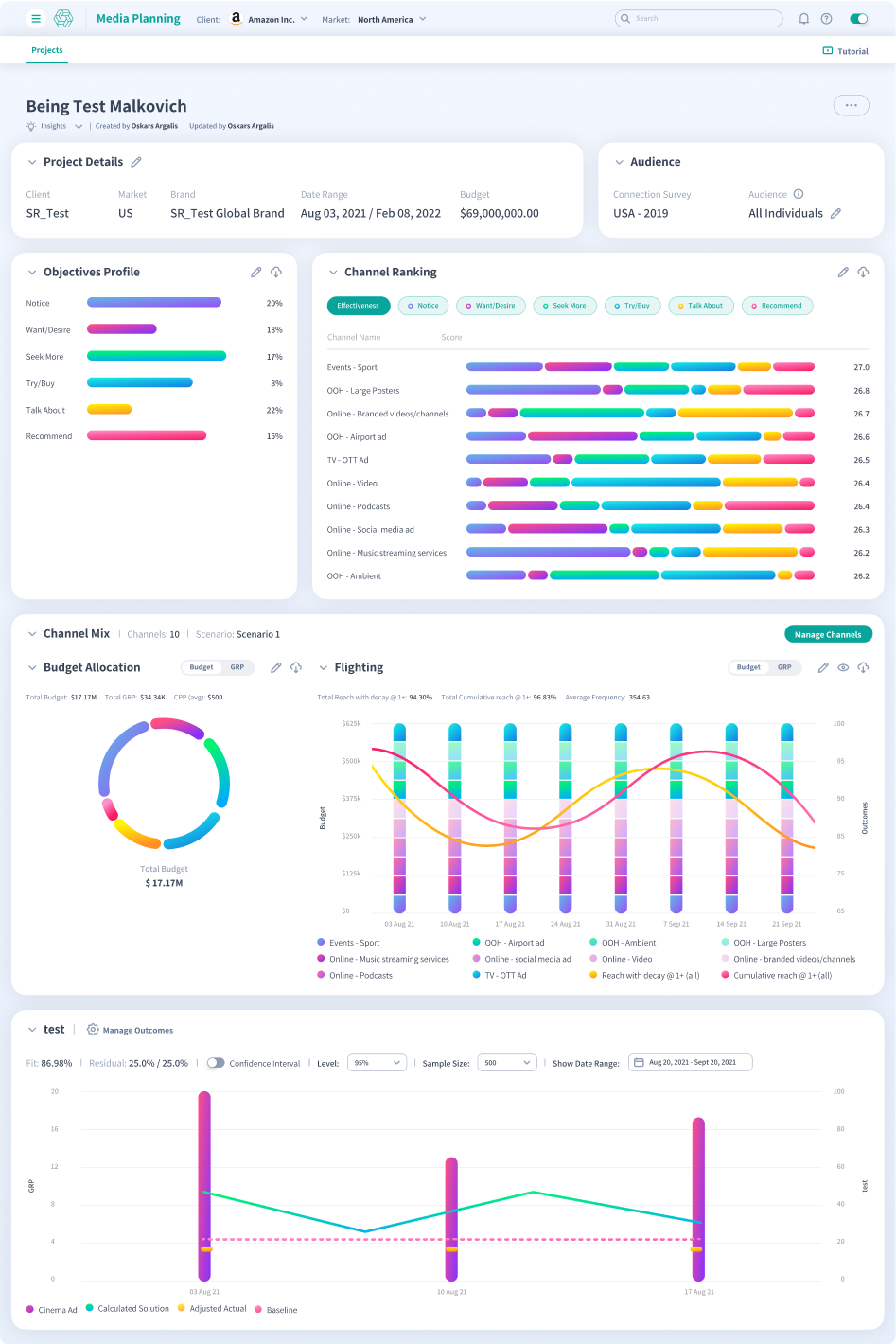Download the Flighting chart
The height and width of the screenshot is (1344, 896).
[863, 668]
